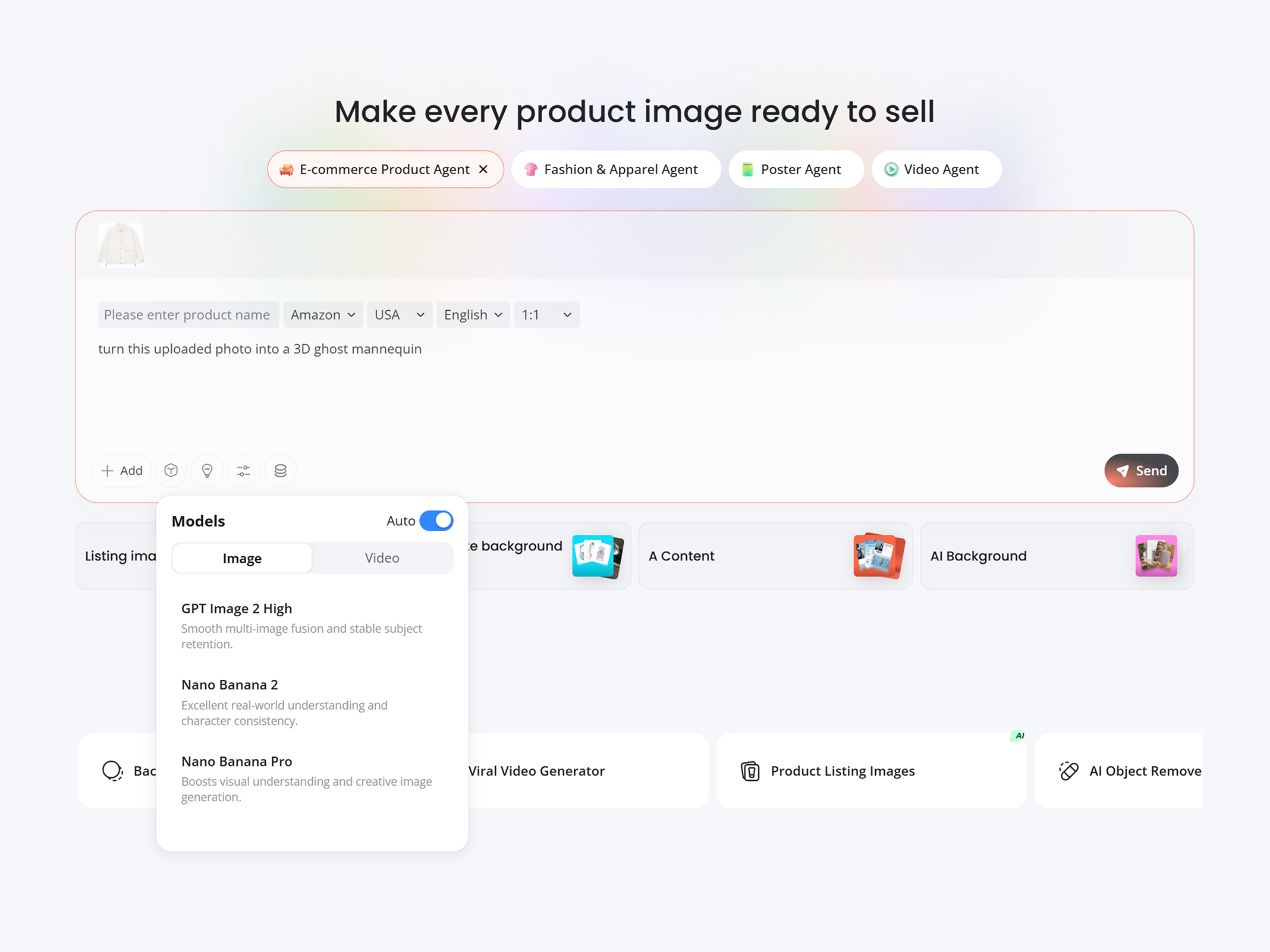Remove the E-commerce Product Agent selection

pos(484,169)
